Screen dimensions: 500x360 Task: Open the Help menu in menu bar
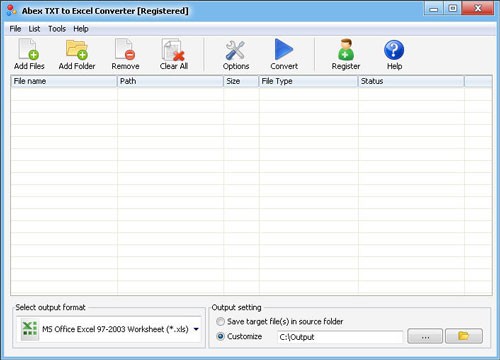pyautogui.click(x=81, y=29)
